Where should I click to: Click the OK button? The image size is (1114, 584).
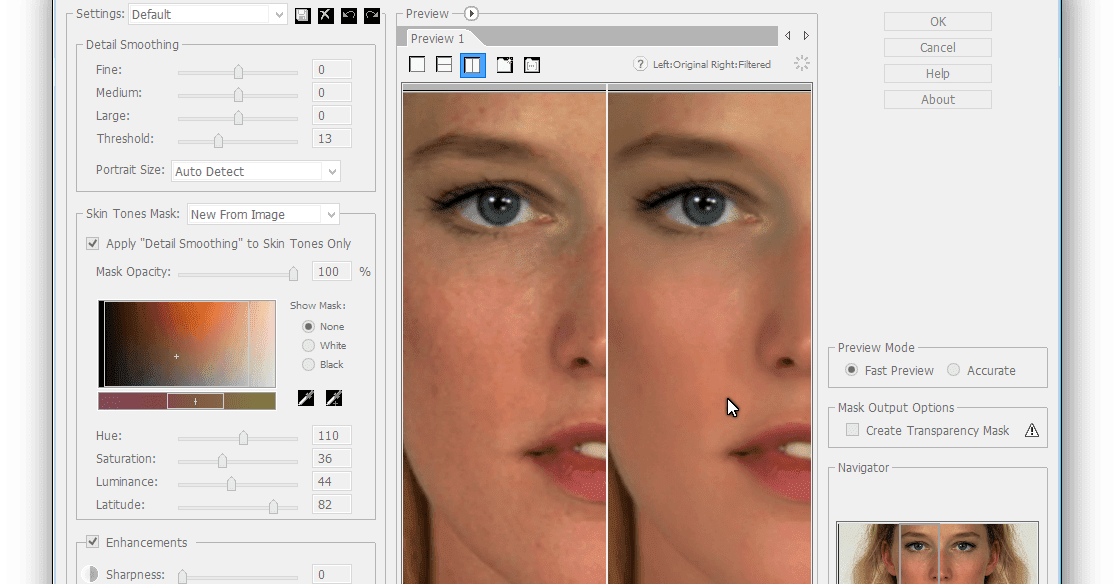[x=936, y=21]
